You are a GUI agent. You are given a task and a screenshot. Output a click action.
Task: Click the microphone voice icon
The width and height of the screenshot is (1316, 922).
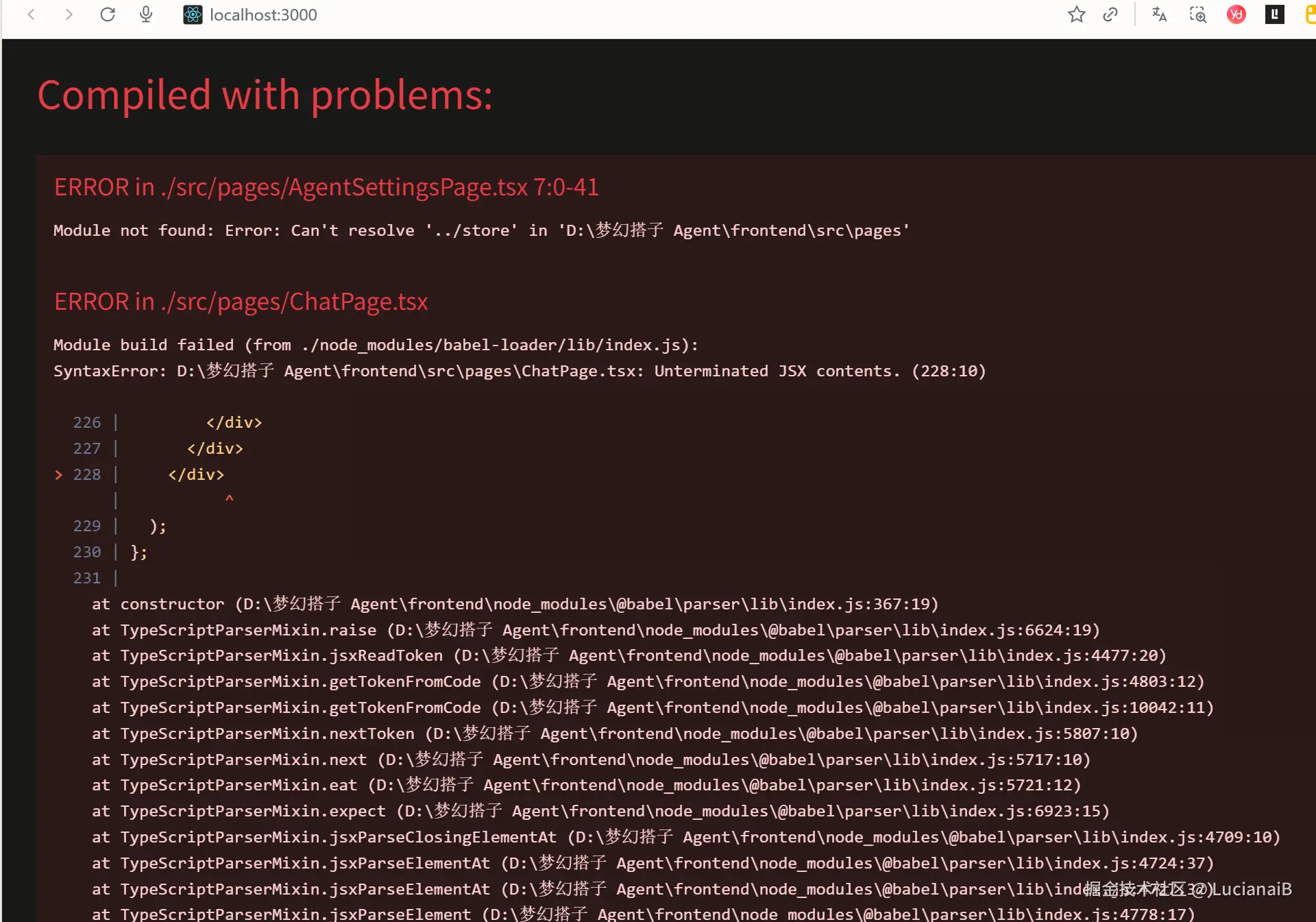(146, 14)
